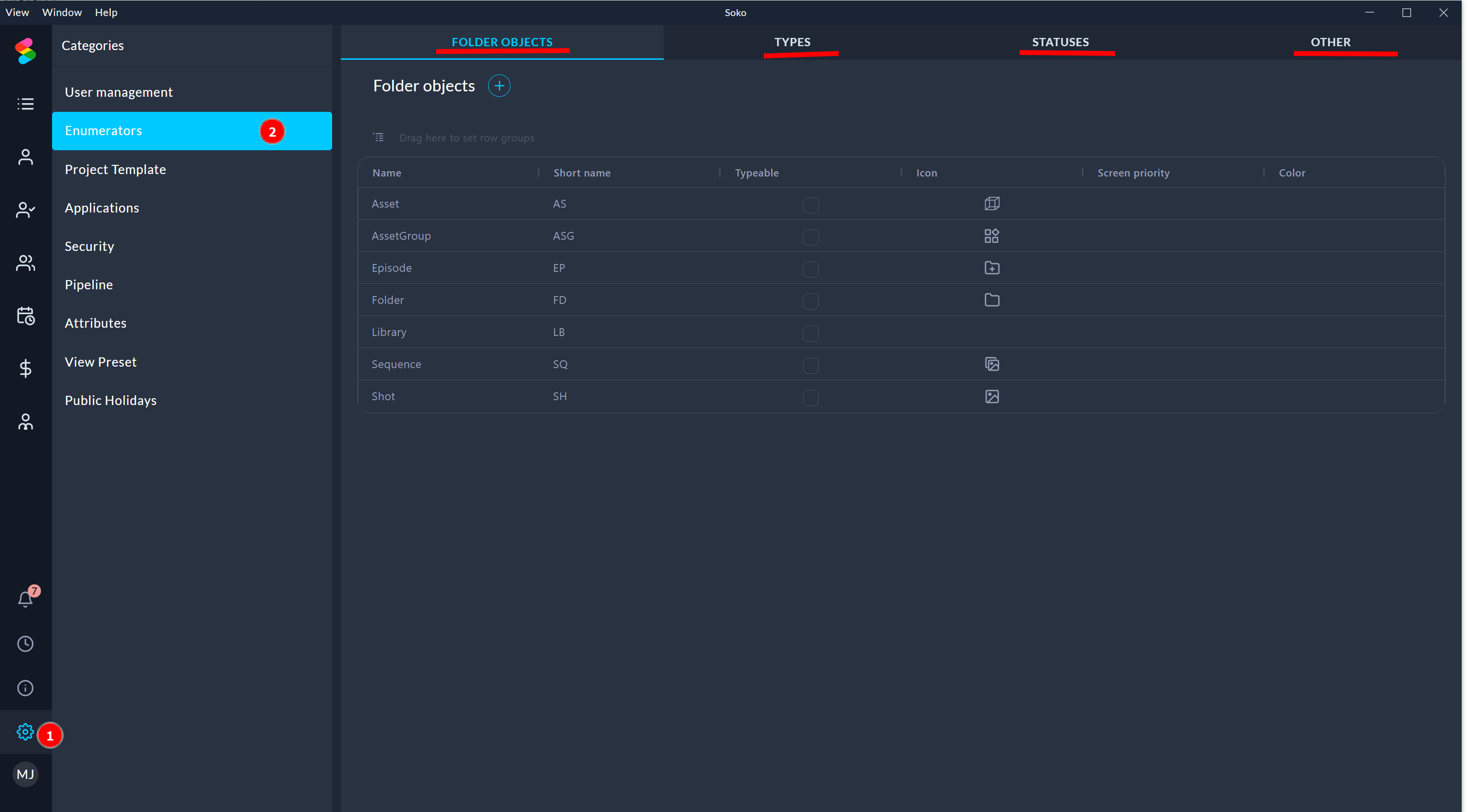The height and width of the screenshot is (812, 1468).
Task: Open the calendar schedule icon in the sidebar
Action: 25,316
